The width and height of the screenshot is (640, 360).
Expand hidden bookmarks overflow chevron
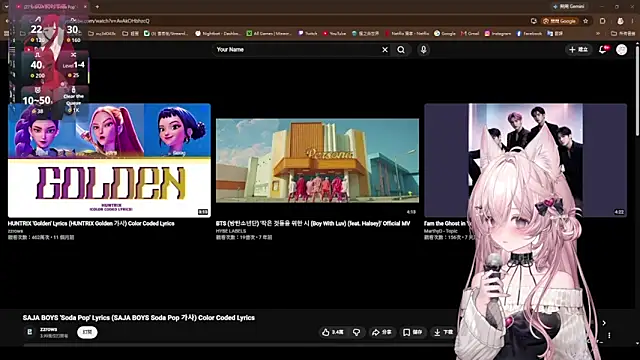598,33
